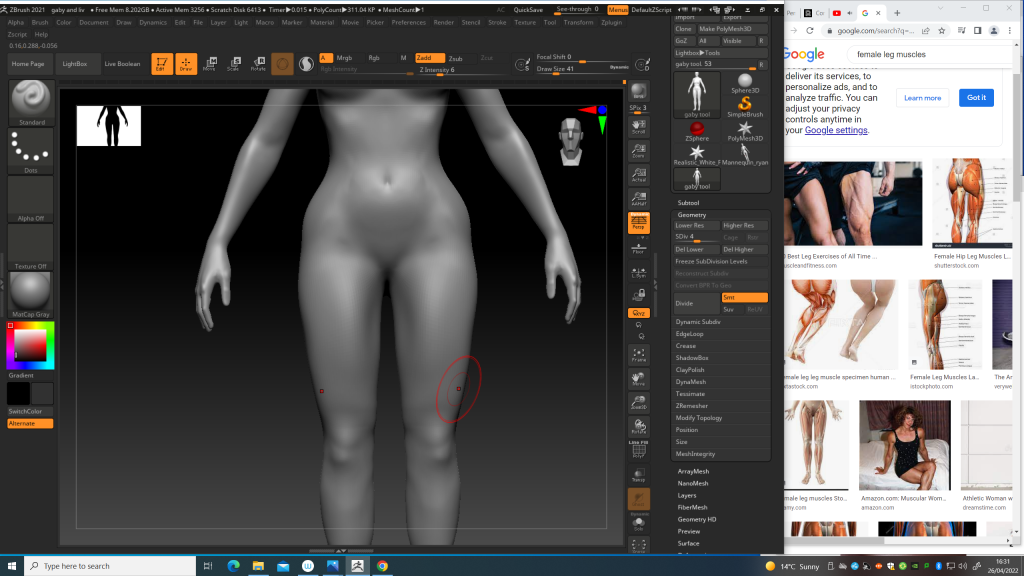The height and width of the screenshot is (576, 1024).
Task: Click Got it in Chrome window
Action: (976, 98)
